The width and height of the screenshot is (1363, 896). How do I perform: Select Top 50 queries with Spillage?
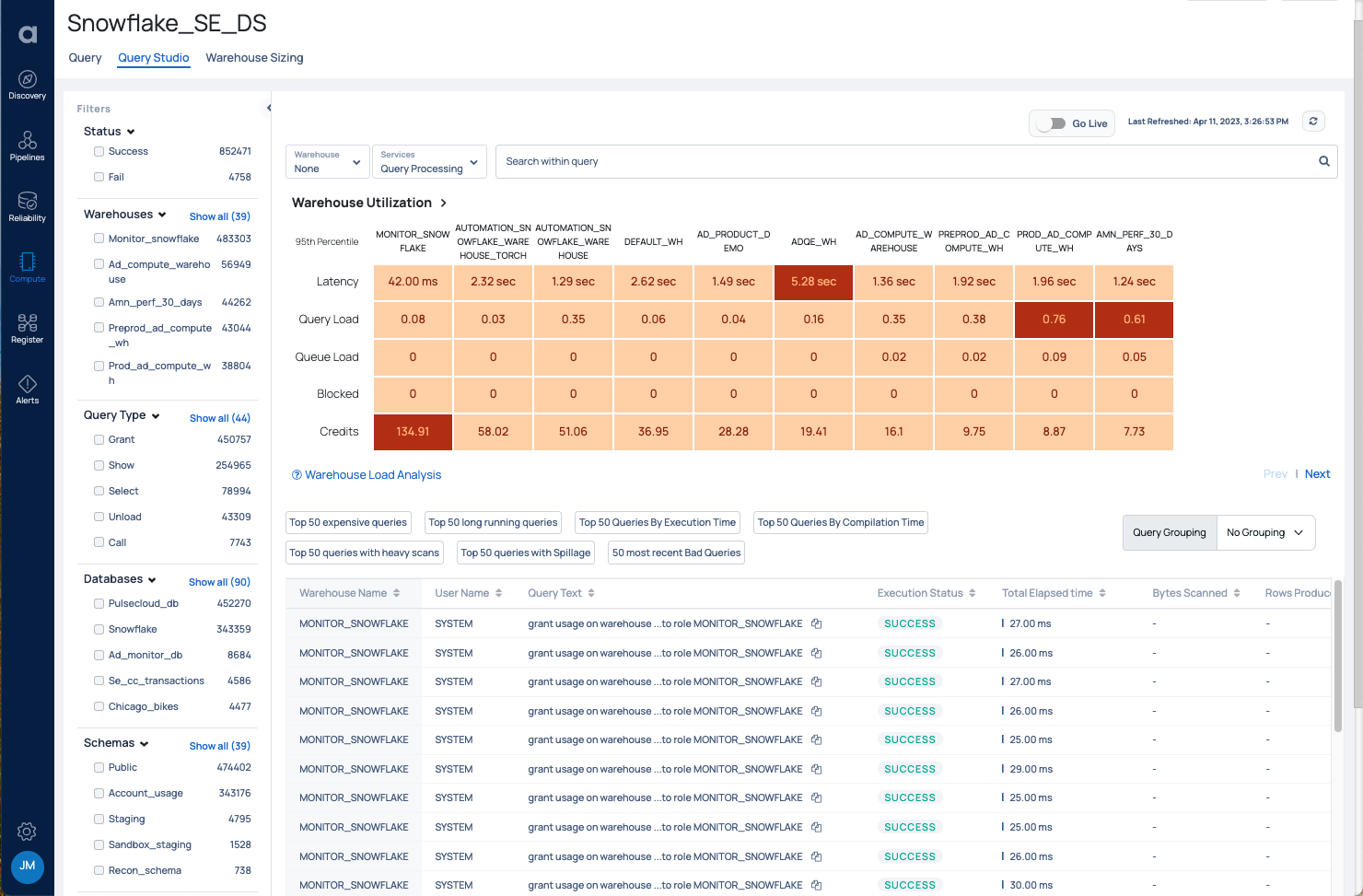tap(526, 553)
